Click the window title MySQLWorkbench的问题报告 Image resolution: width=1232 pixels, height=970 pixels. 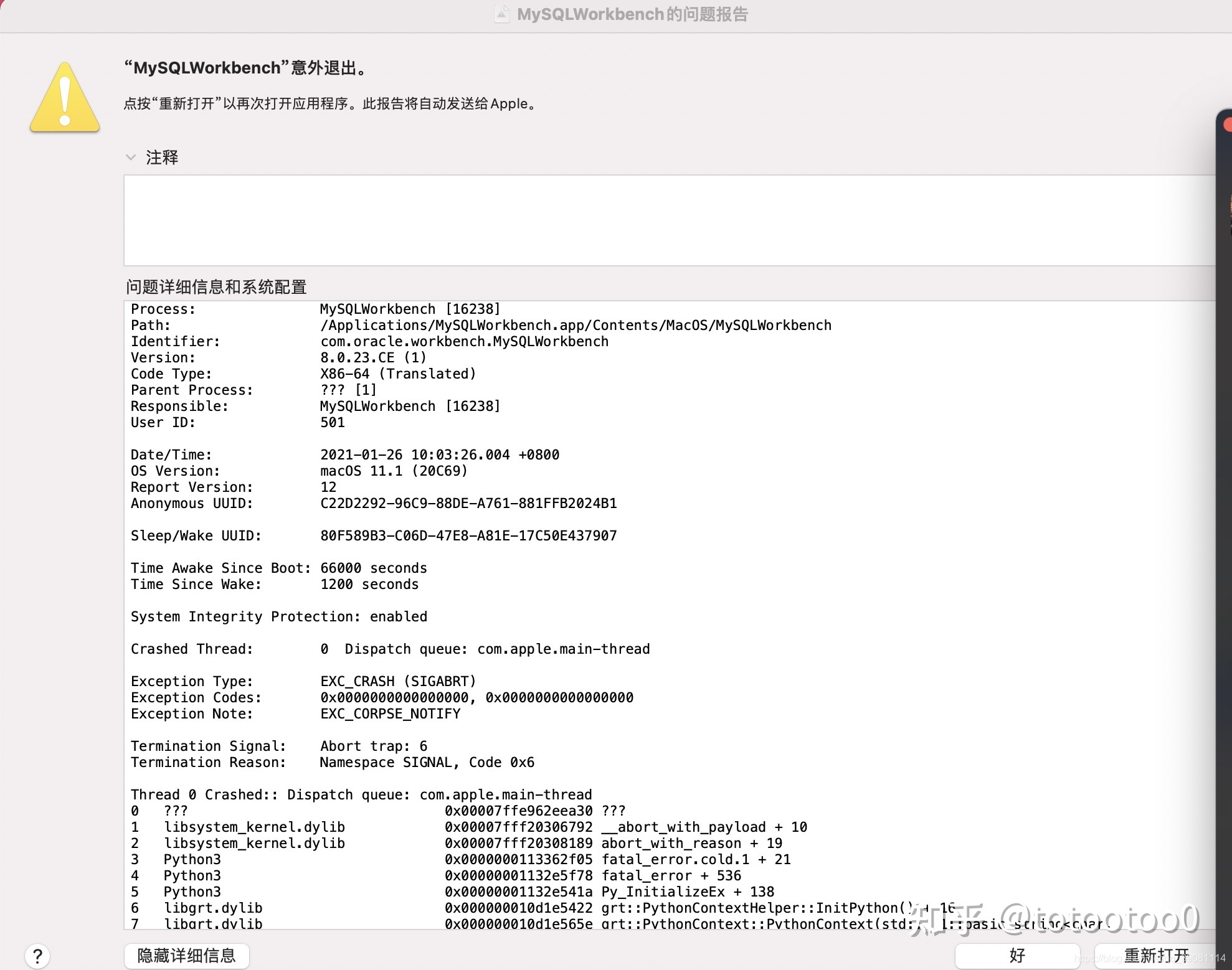point(632,14)
